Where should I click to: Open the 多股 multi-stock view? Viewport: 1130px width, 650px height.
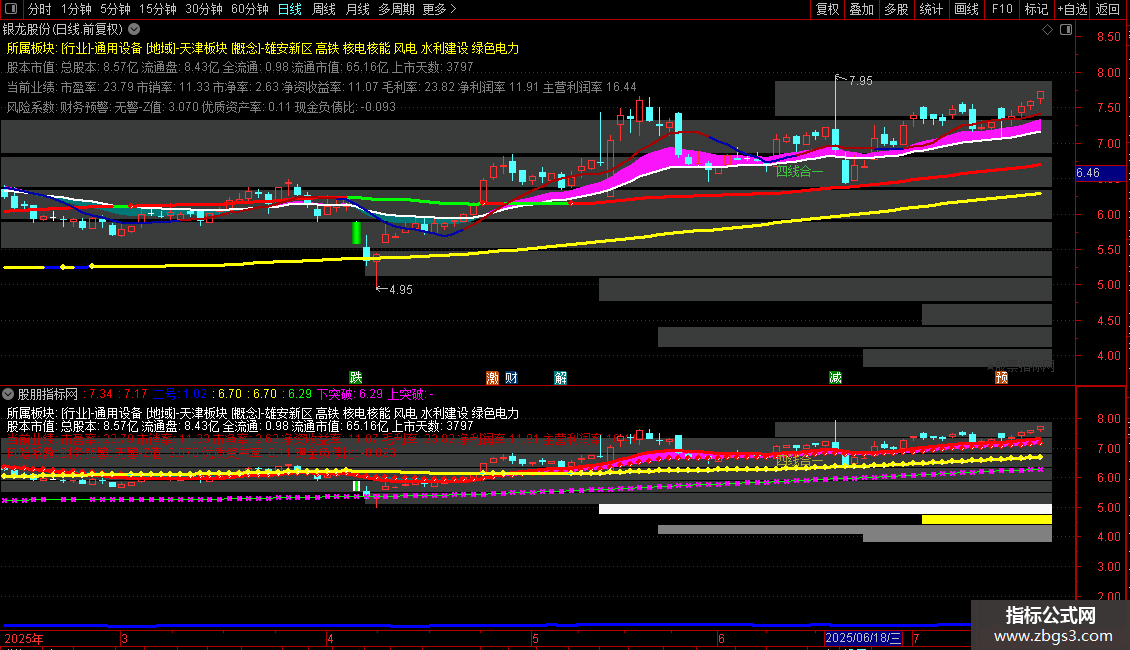[x=896, y=9]
